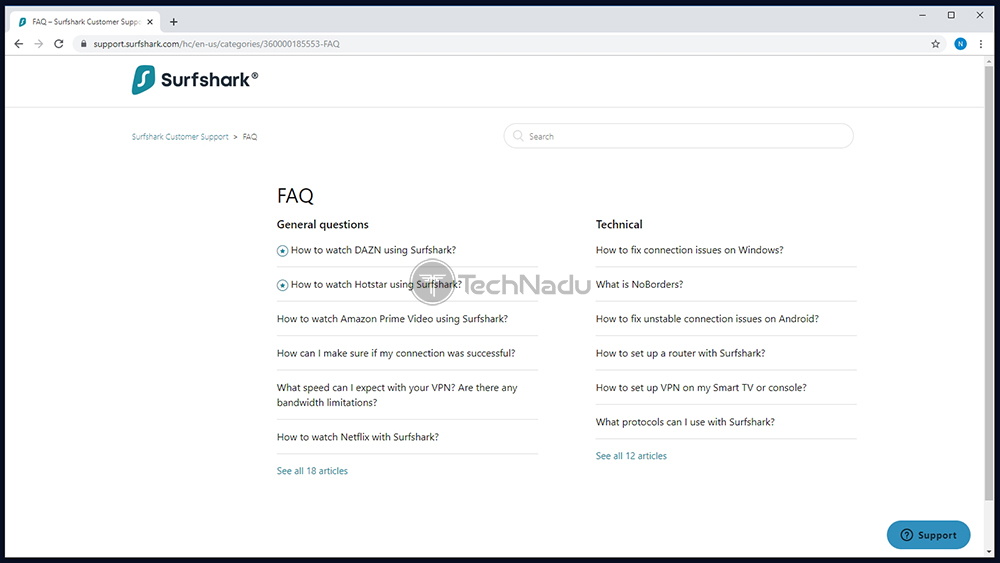Image resolution: width=1000 pixels, height=563 pixels.
Task: Click the scrollbar down arrow
Action: coord(989,552)
